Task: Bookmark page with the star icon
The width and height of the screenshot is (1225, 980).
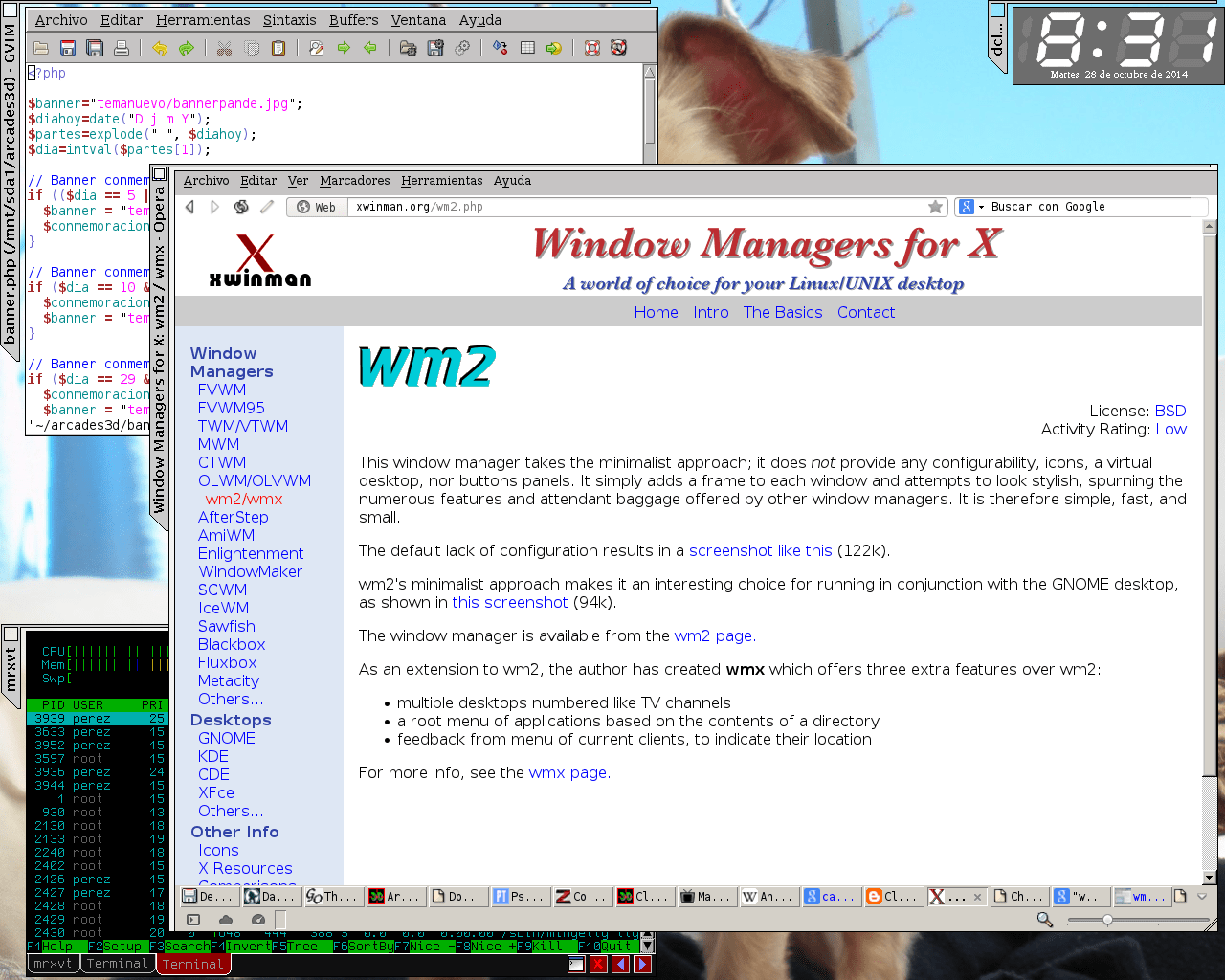Action: [935, 207]
